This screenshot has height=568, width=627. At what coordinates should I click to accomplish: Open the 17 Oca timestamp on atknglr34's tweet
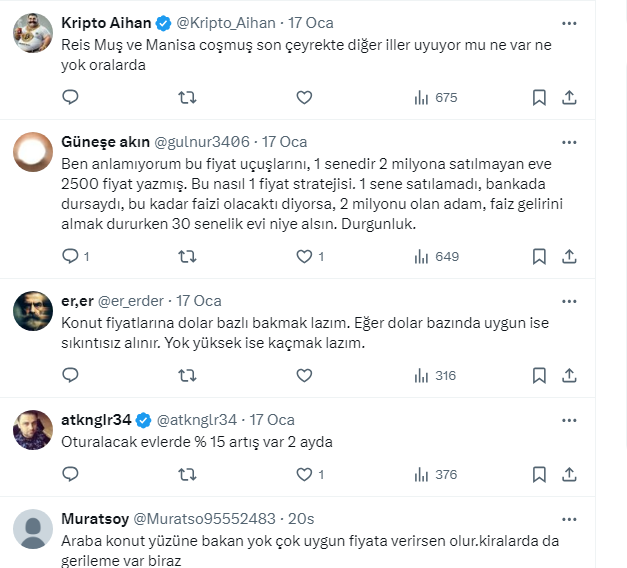[271, 419]
